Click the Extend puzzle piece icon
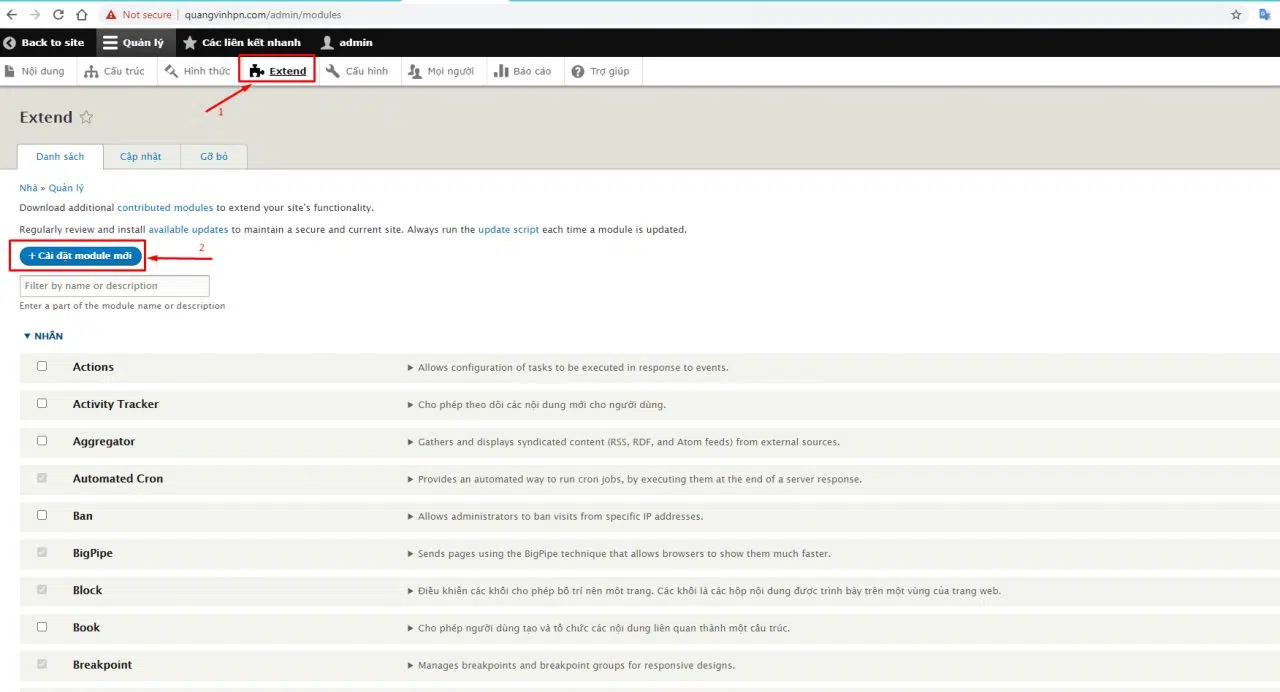 (257, 71)
